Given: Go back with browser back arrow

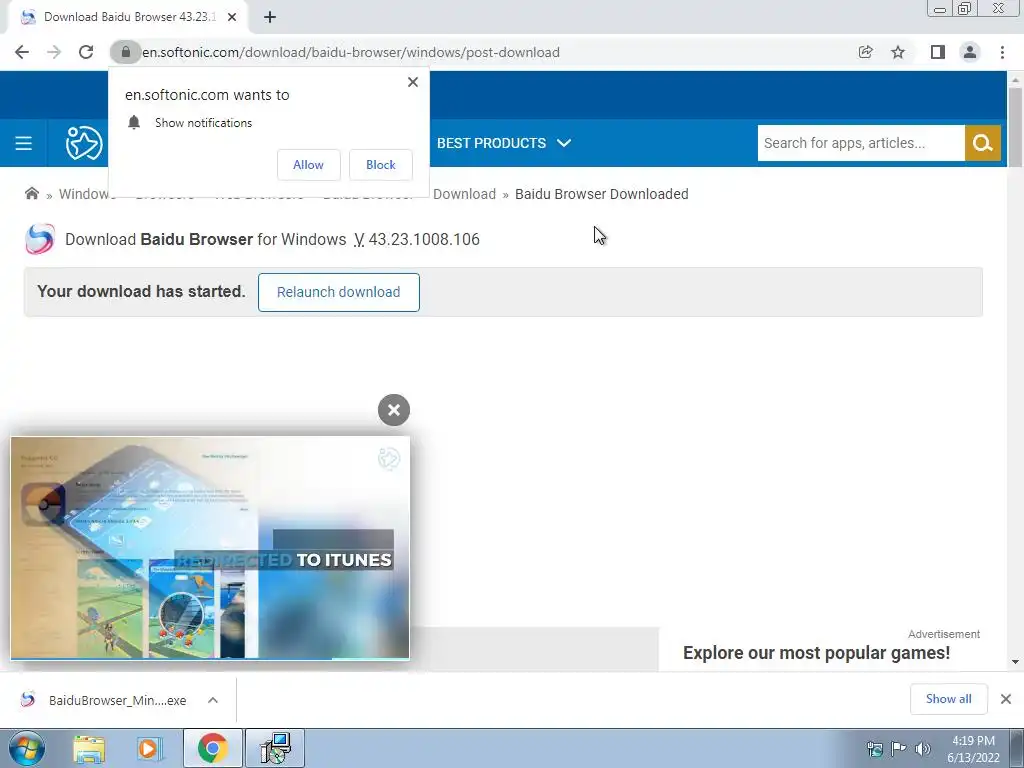Looking at the screenshot, I should click(22, 52).
